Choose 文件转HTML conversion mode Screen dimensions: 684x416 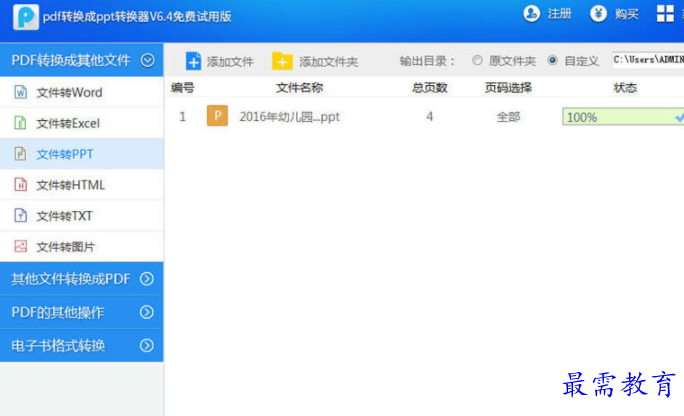coord(82,185)
